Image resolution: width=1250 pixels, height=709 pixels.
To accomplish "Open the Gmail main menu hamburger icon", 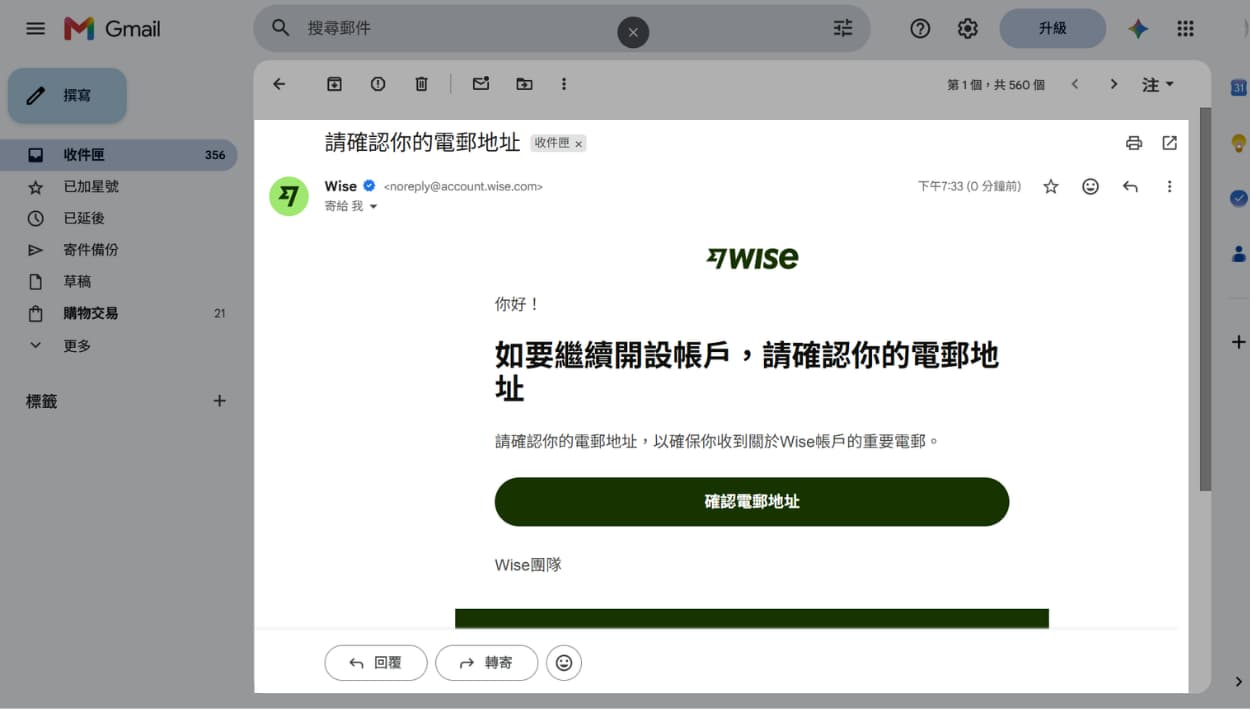I will pos(35,28).
